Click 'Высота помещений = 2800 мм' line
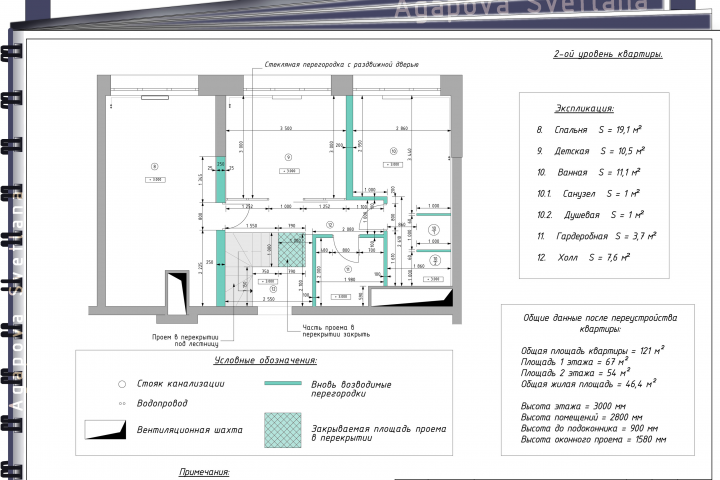 click(x=581, y=417)
